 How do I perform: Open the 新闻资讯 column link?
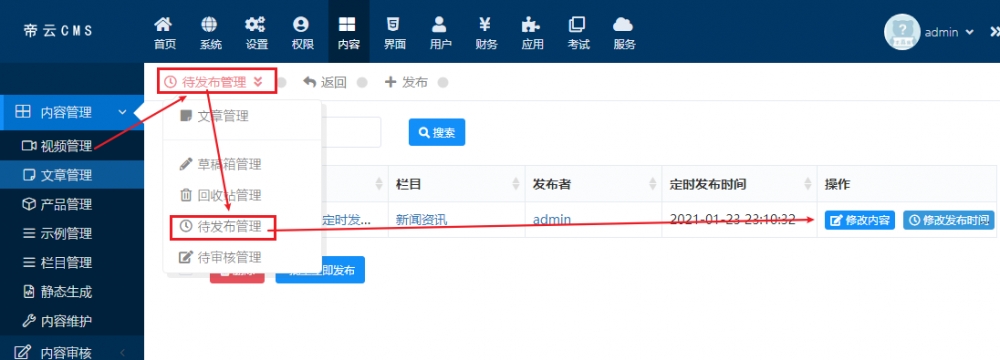(422, 220)
